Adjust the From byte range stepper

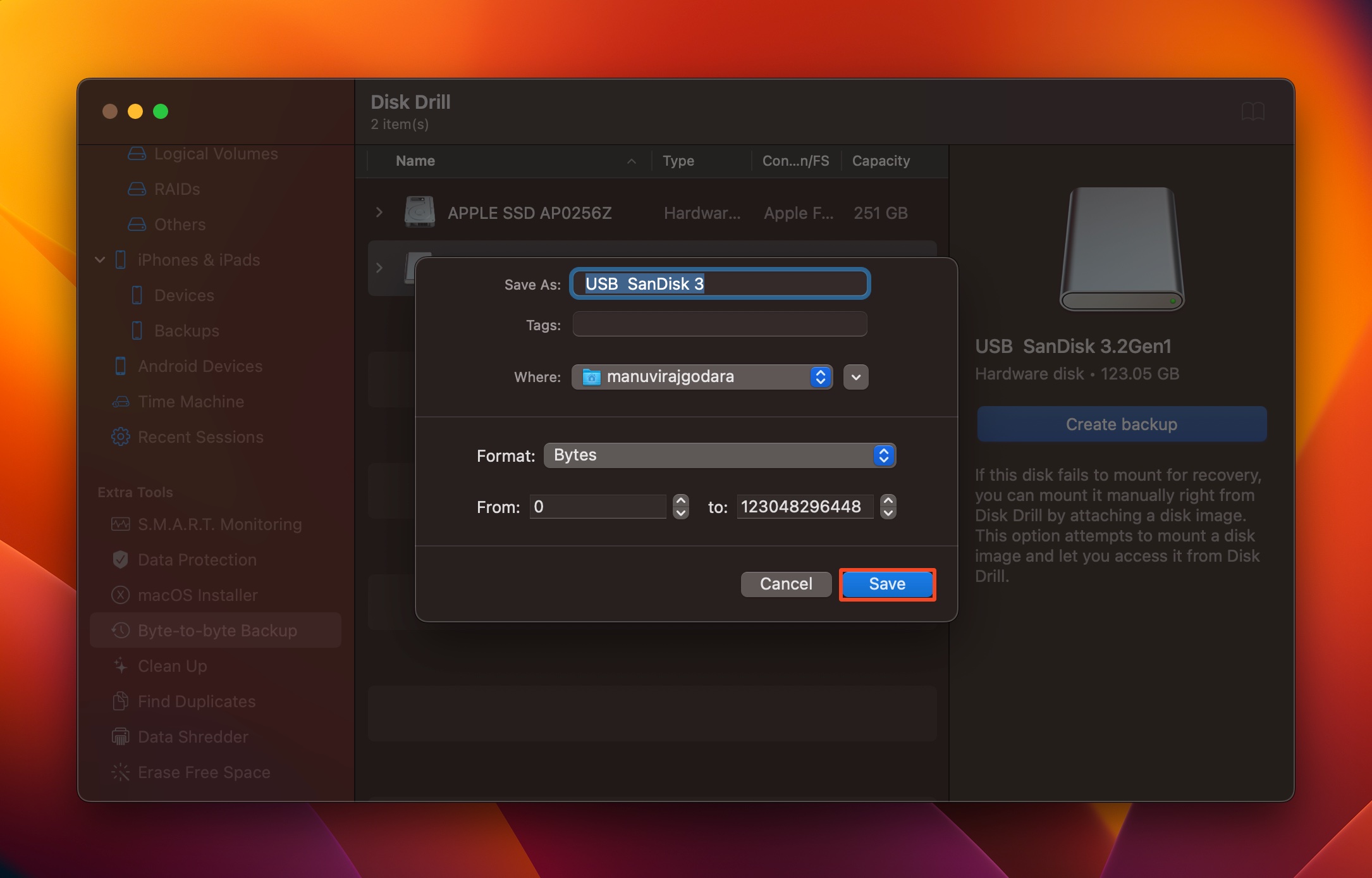click(x=681, y=506)
